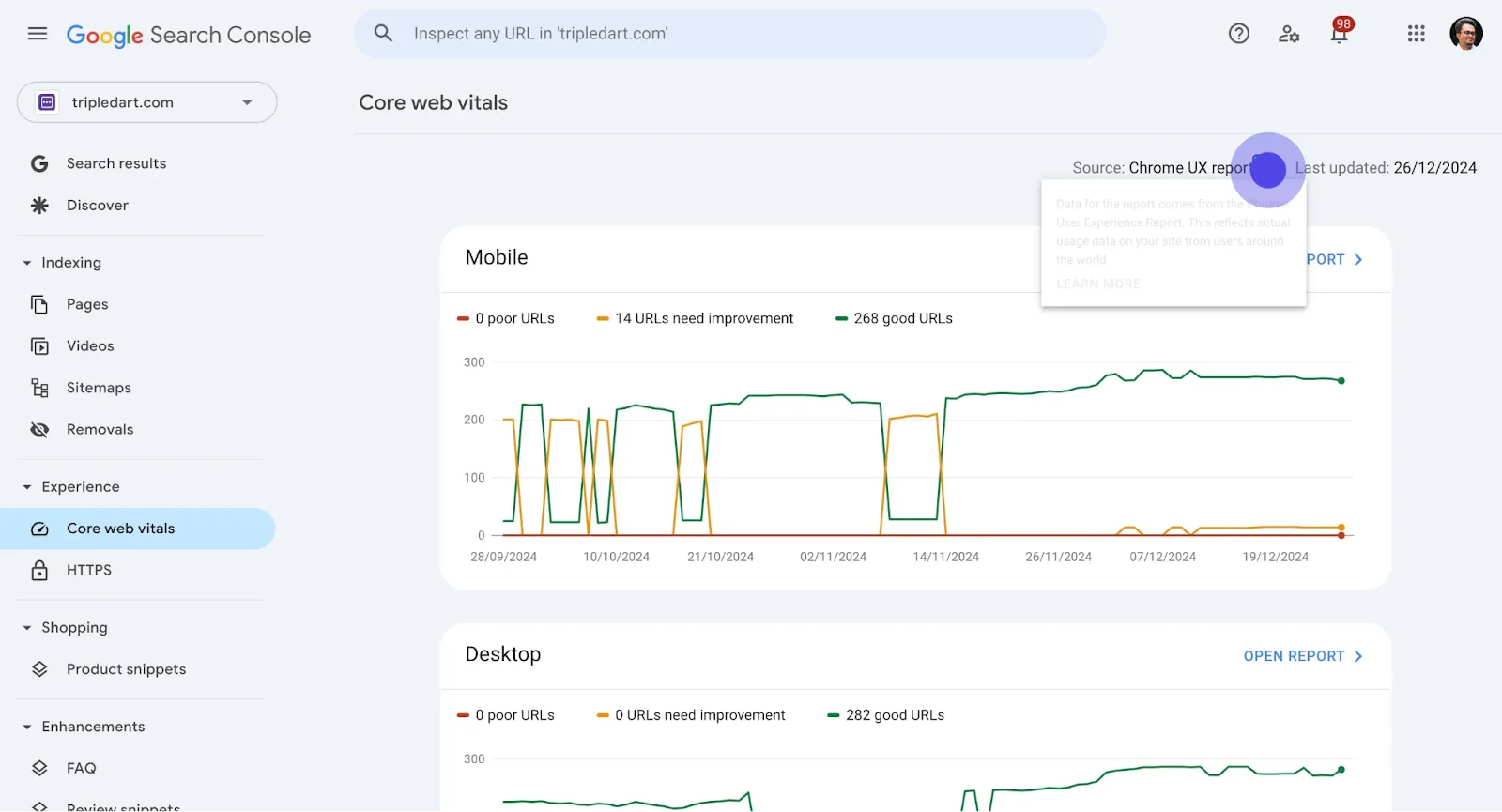Click the Desktop OPEN REPORT chevron arrow

[x=1357, y=656]
